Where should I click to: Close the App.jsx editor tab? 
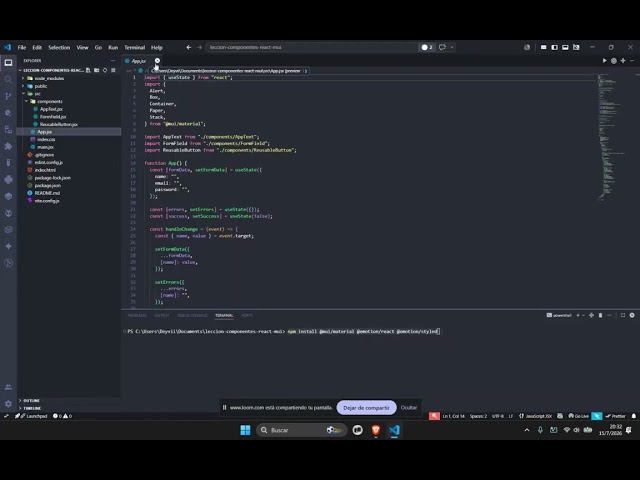pyautogui.click(x=157, y=61)
